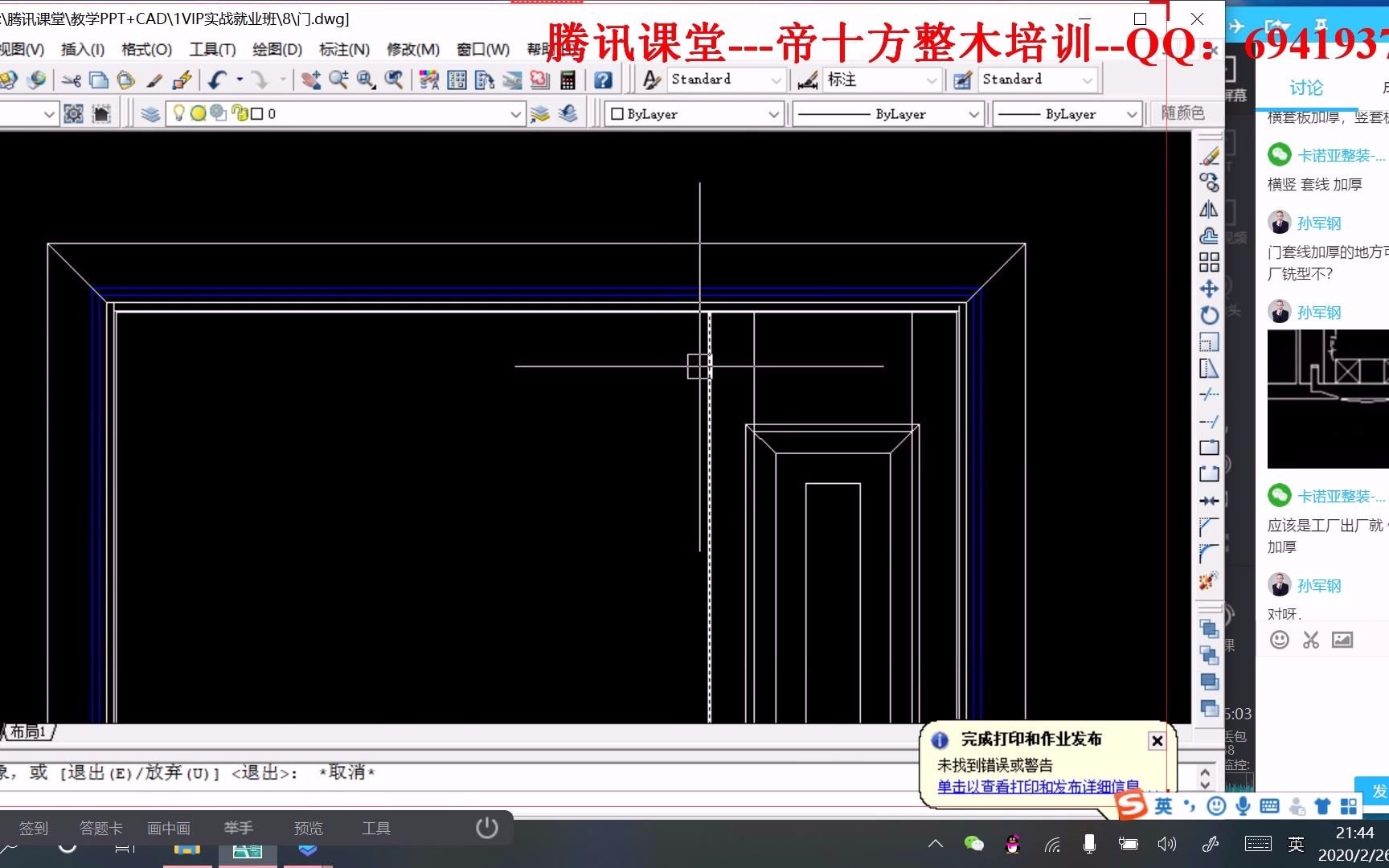Select the Move tool
The image size is (1389, 868).
pos(1209,289)
